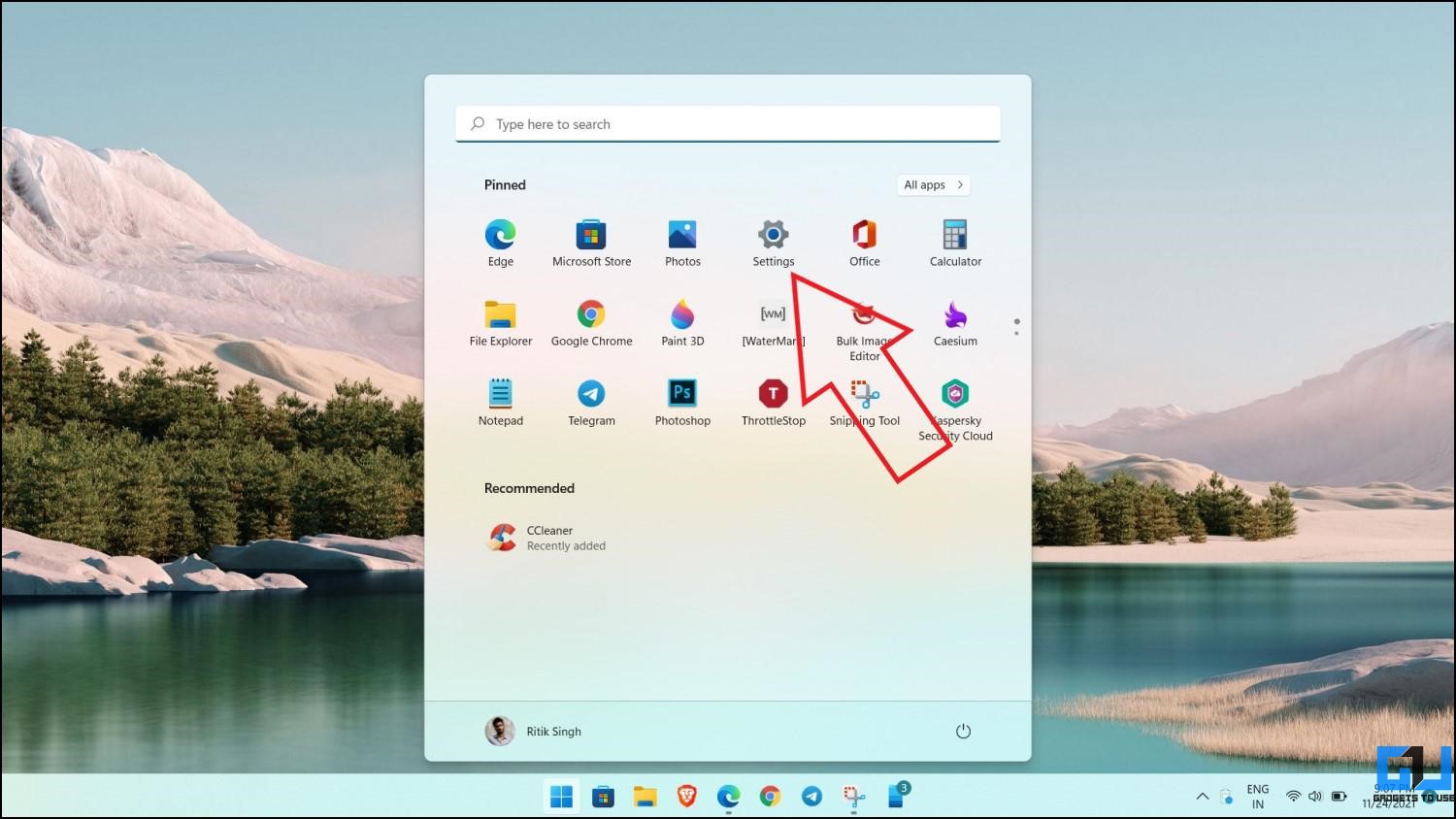Click the power button icon
This screenshot has height=819, width=1456.
click(963, 732)
